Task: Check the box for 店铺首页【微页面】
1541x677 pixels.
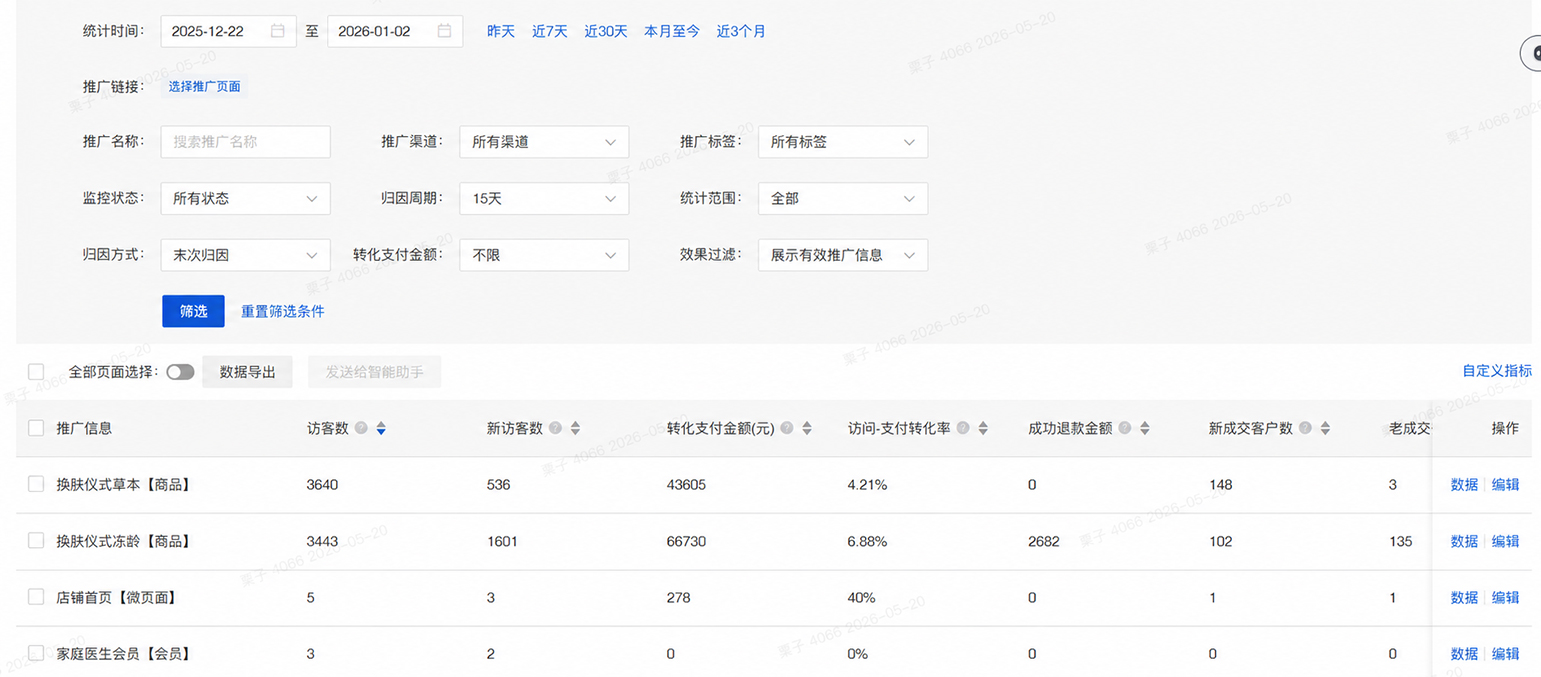Action: (x=36, y=597)
